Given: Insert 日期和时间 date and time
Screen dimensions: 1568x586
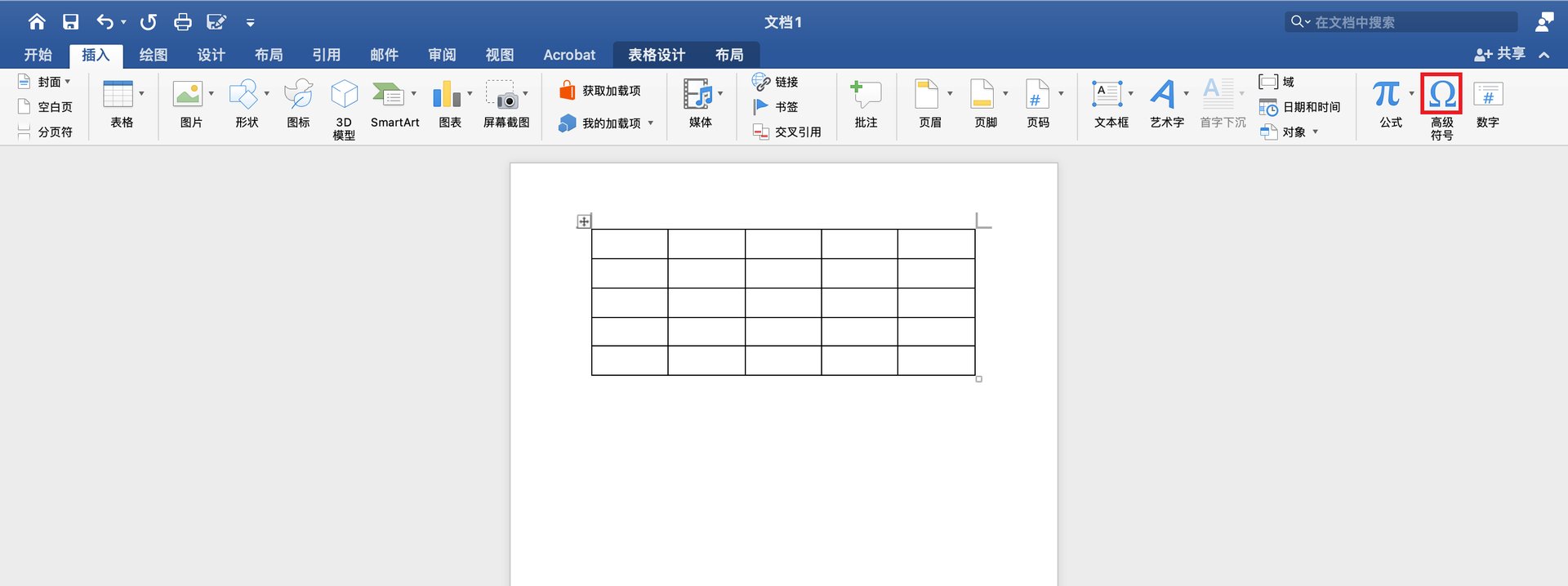Looking at the screenshot, I should 1299,107.
